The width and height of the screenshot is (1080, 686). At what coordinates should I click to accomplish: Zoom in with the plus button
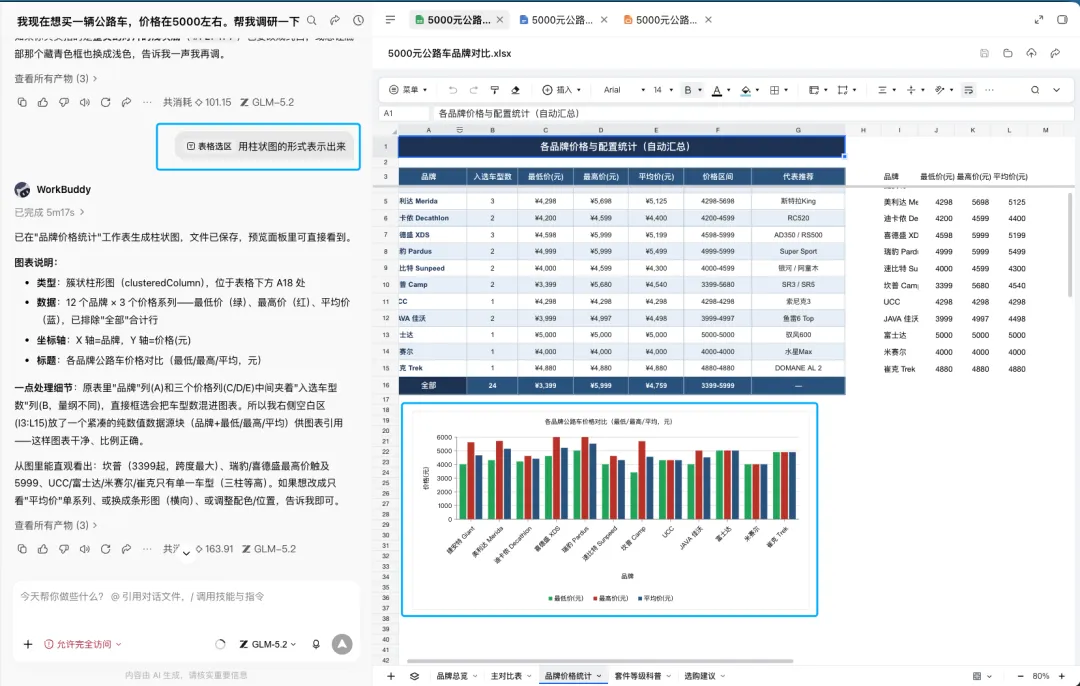[1061, 676]
